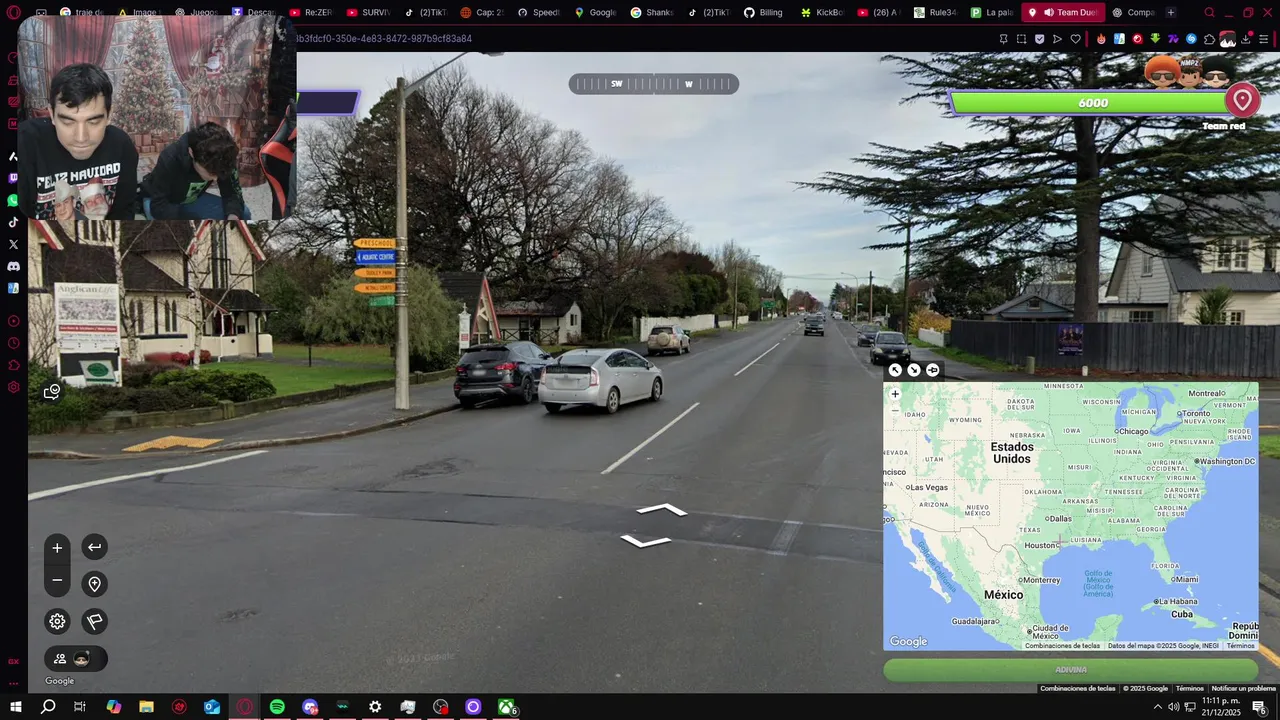Click Team red's green 6000 health bar
This screenshot has width=1280, height=720.
(x=1090, y=103)
